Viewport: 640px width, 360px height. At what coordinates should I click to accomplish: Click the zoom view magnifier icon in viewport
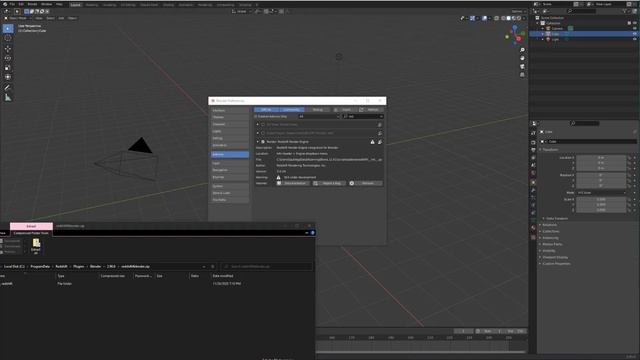coord(522,50)
